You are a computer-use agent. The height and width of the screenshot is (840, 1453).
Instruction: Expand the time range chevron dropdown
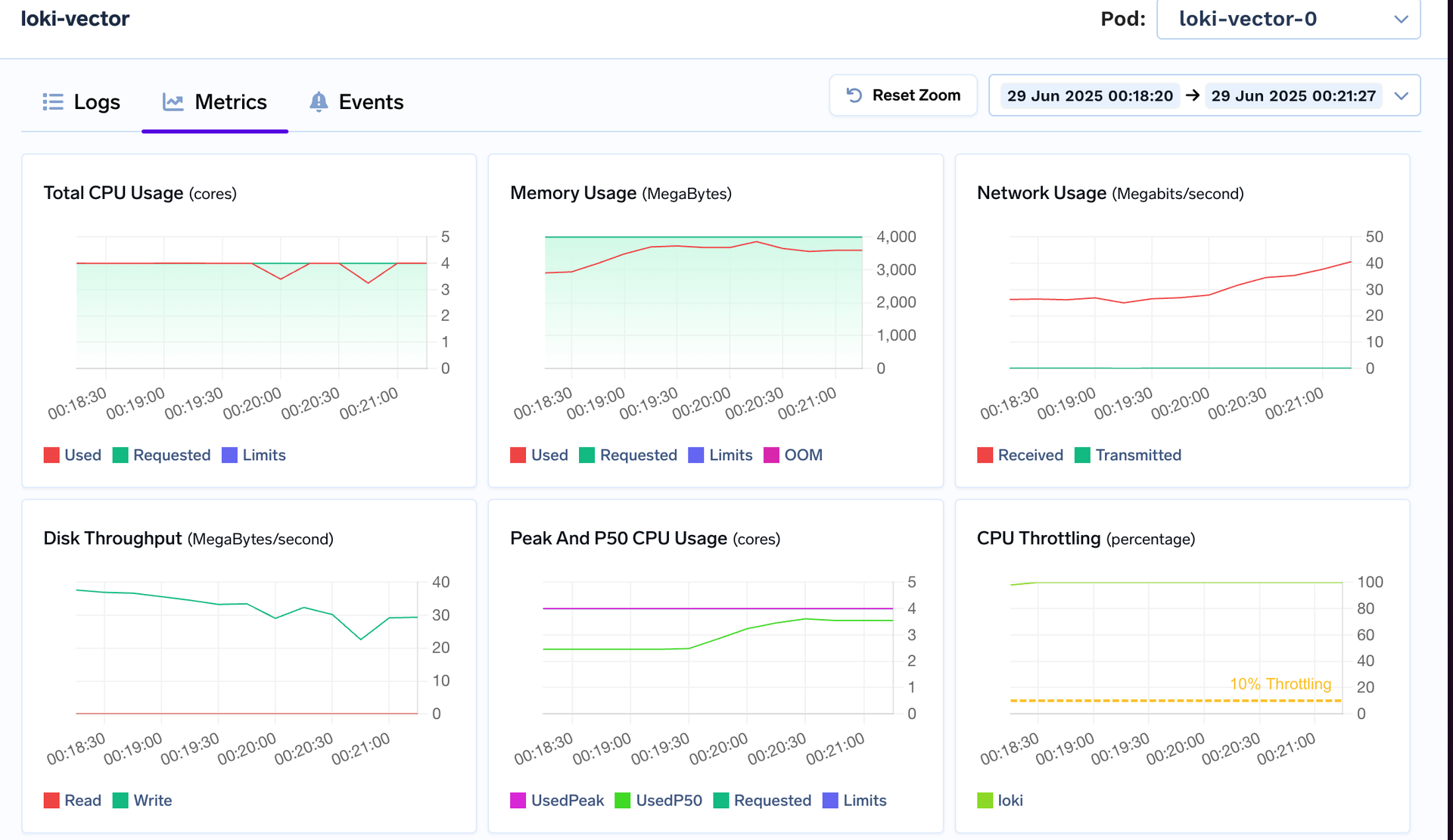coord(1402,95)
